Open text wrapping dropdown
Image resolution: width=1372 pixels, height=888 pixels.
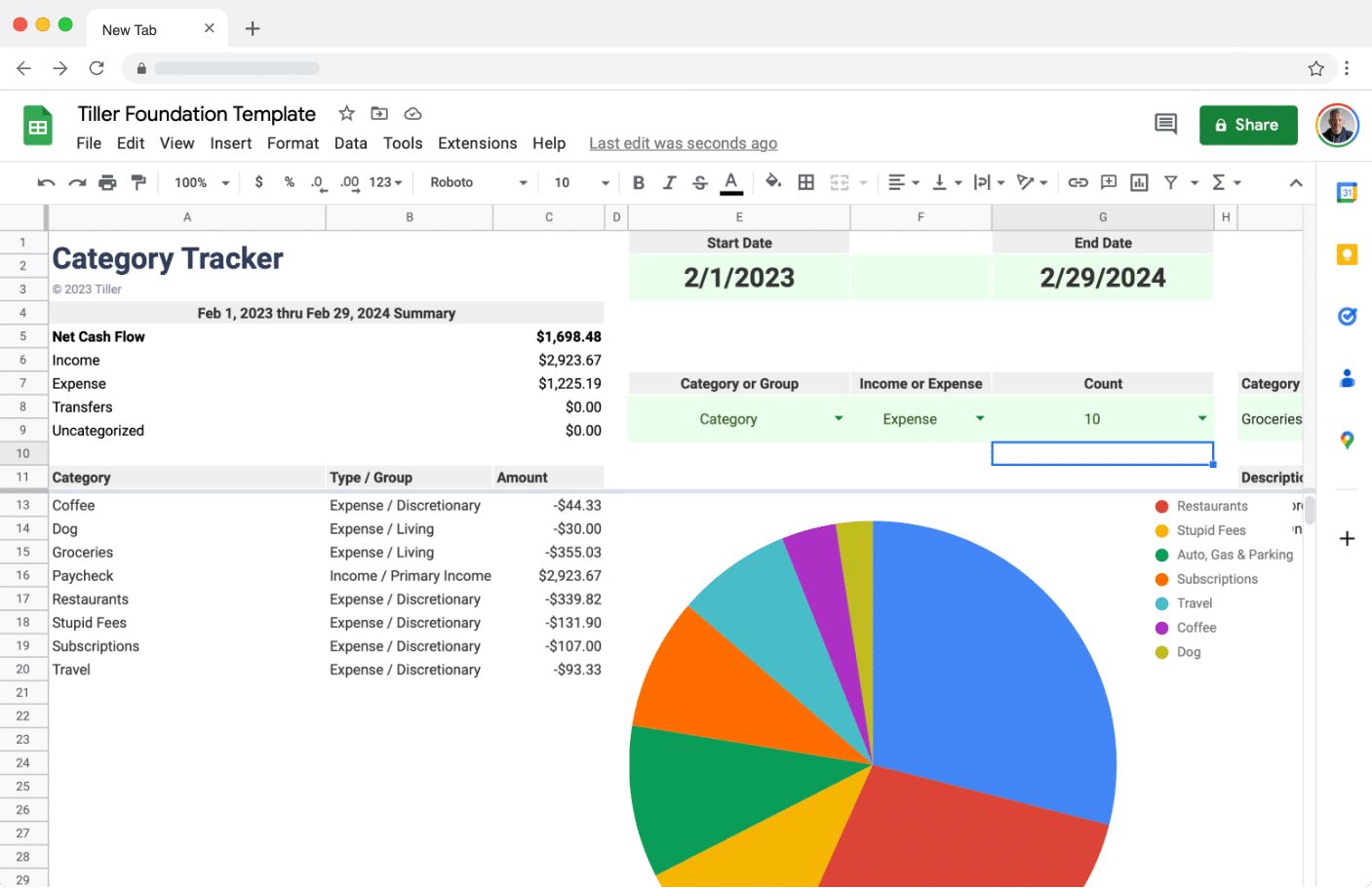(x=990, y=182)
